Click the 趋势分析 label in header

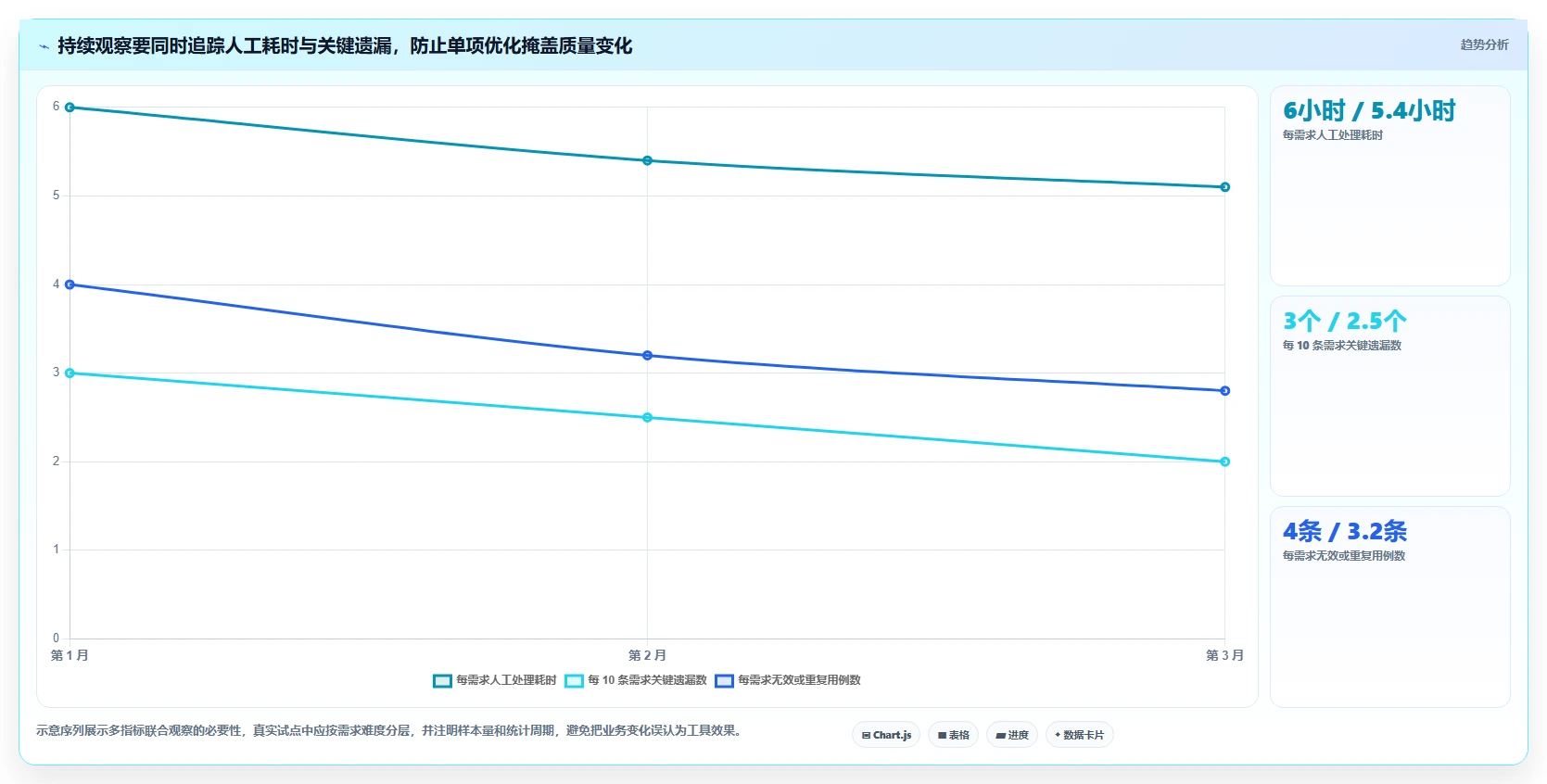(x=1484, y=44)
